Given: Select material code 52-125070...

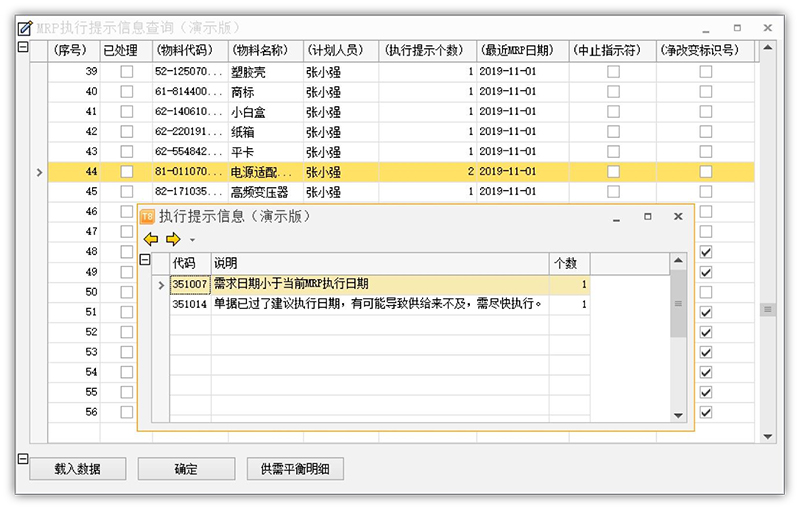Looking at the screenshot, I should tap(189, 71).
